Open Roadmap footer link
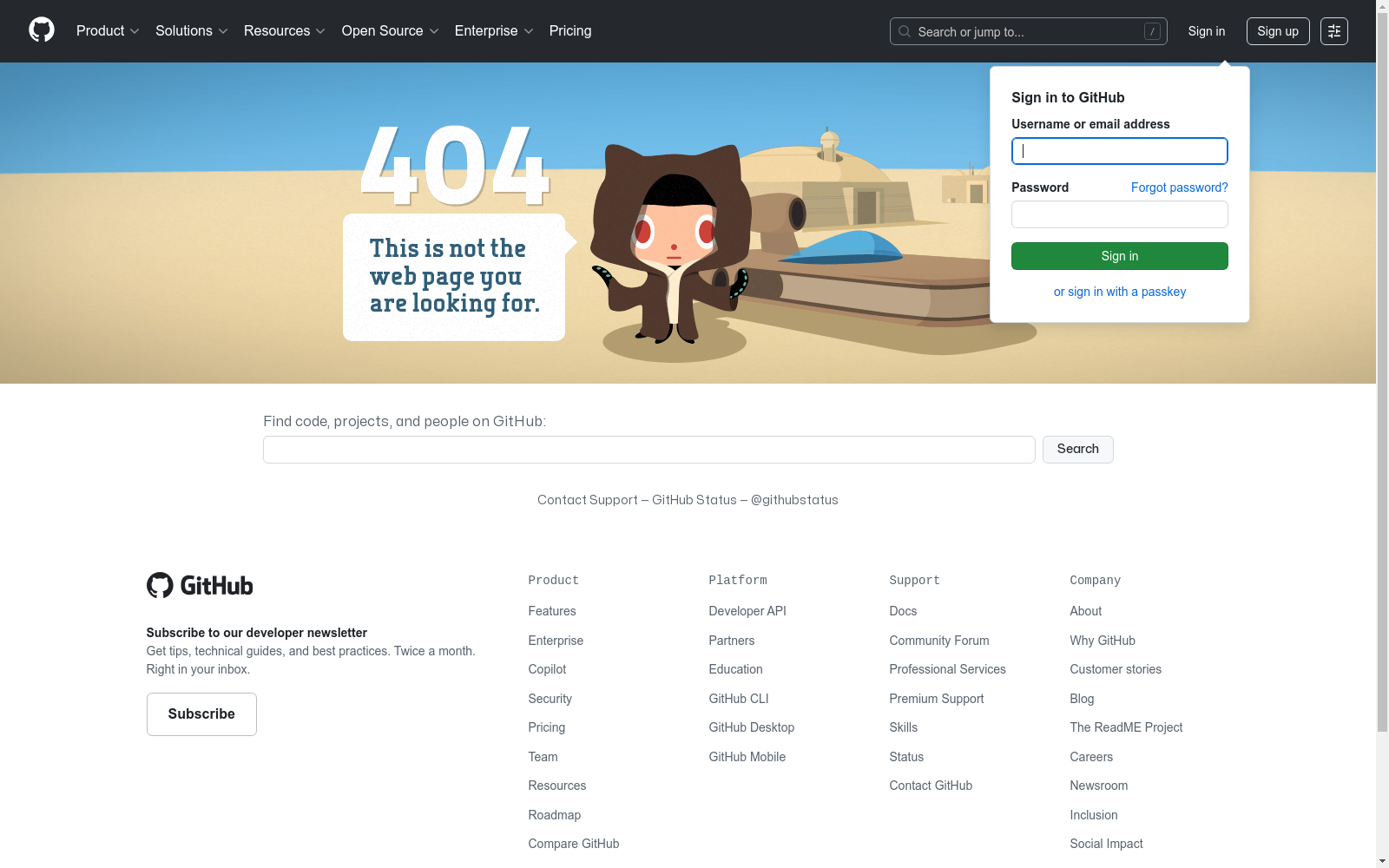Viewport: 1389px width, 868px height. coord(555,815)
